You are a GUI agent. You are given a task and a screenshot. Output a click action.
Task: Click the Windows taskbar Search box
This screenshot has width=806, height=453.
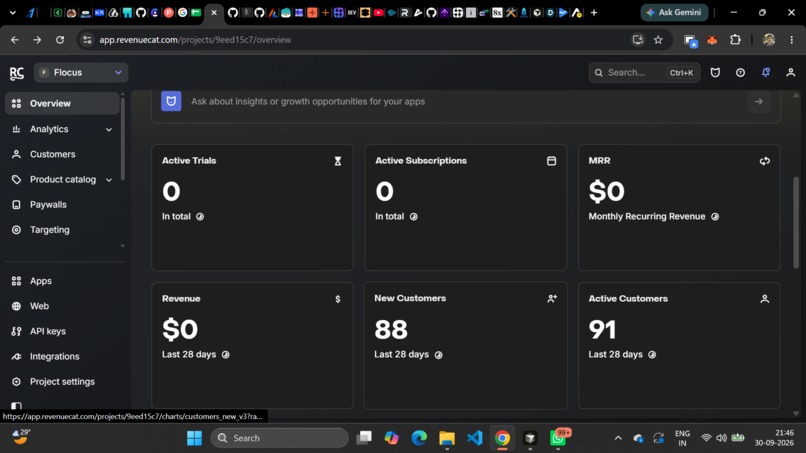tap(279, 438)
